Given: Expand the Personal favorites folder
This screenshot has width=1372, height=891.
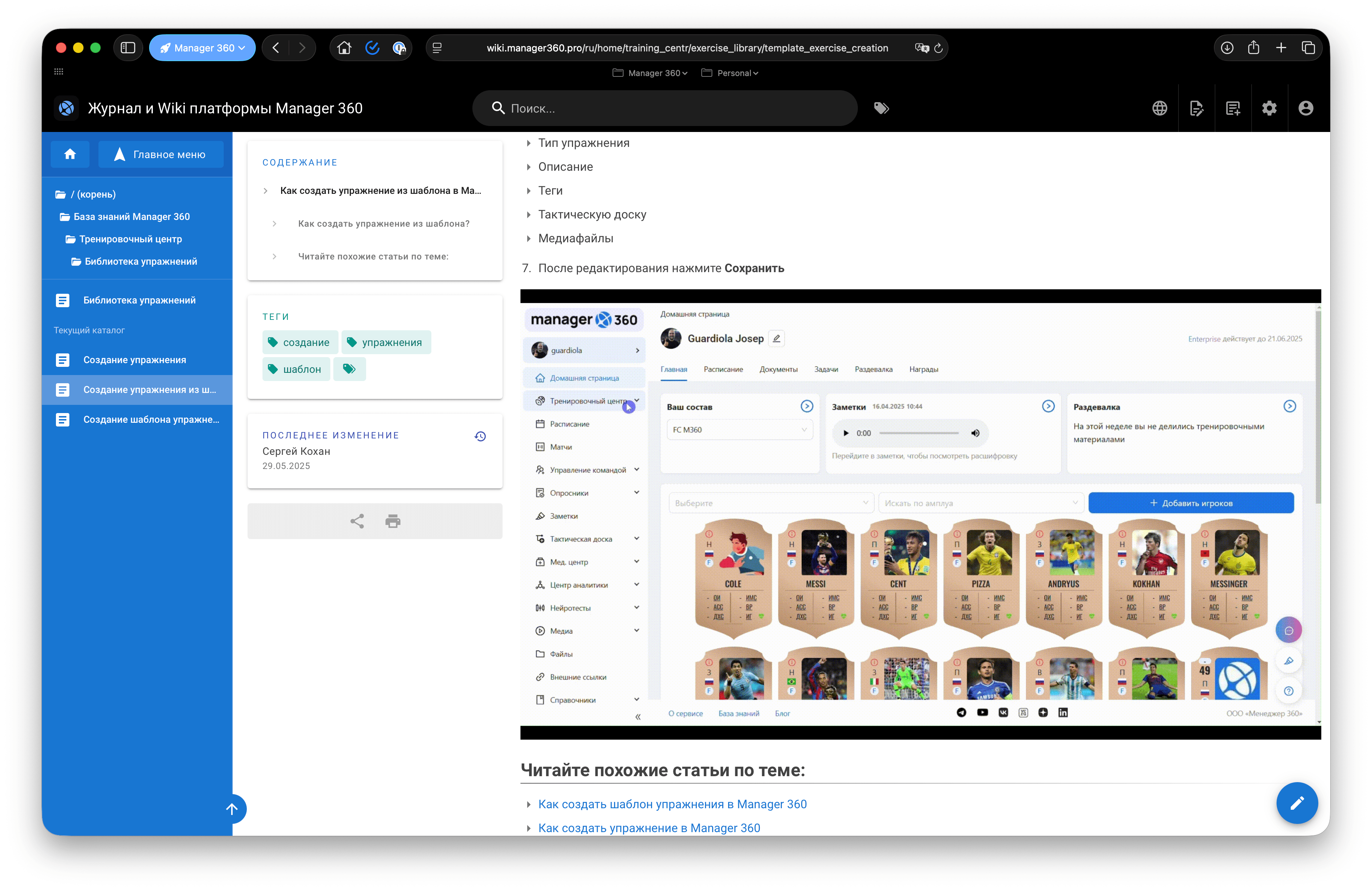Looking at the screenshot, I should tap(730, 73).
